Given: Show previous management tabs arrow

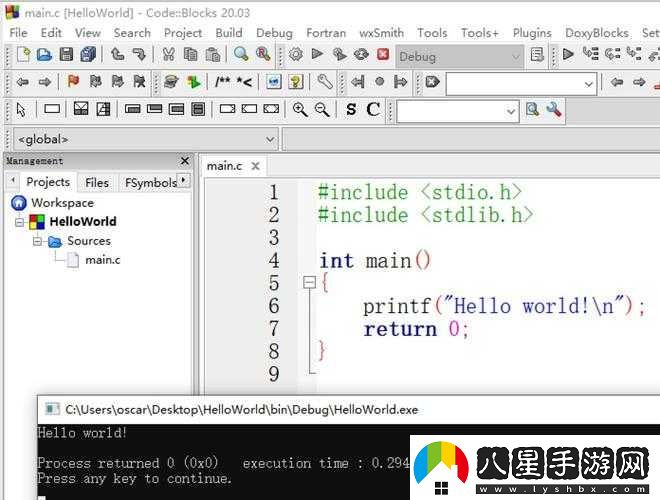Looking at the screenshot, I should tap(13, 180).
